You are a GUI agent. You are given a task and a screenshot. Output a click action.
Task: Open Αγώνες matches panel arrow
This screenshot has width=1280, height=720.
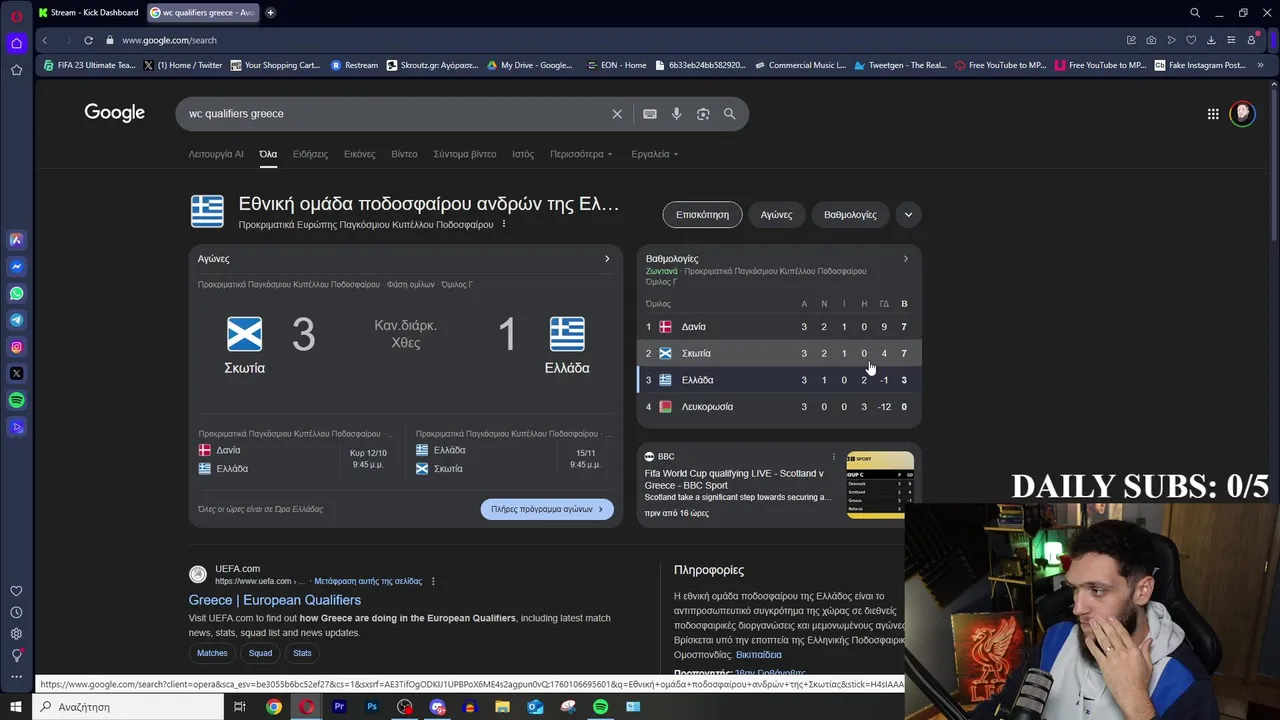tap(607, 259)
